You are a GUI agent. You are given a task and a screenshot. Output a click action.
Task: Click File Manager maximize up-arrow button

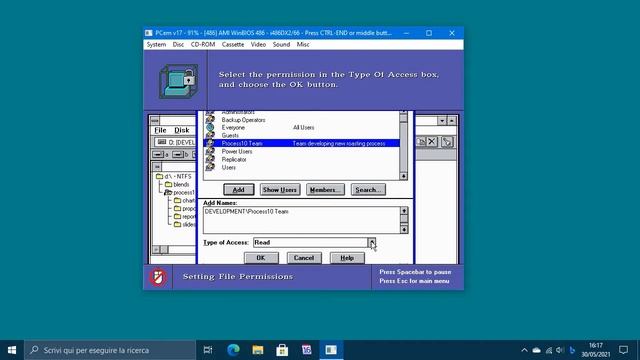[x=452, y=121]
